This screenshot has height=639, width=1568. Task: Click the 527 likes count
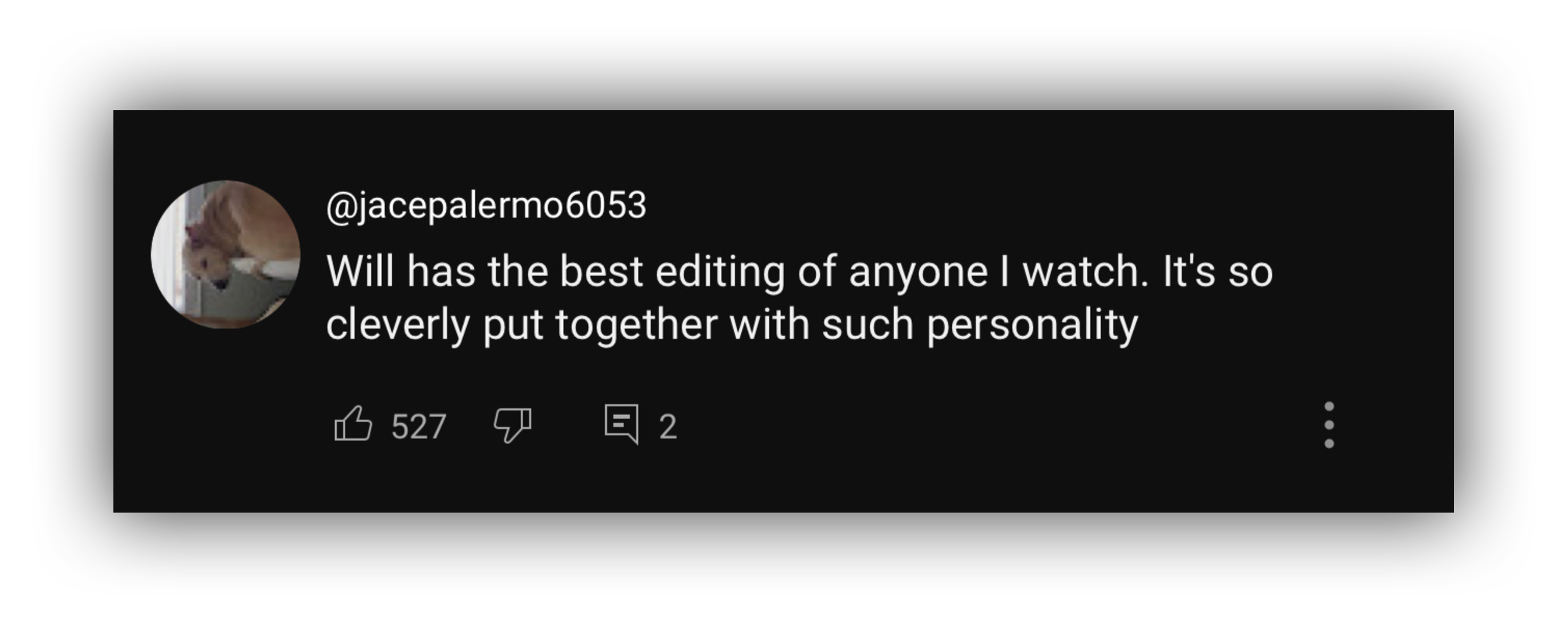(x=419, y=427)
